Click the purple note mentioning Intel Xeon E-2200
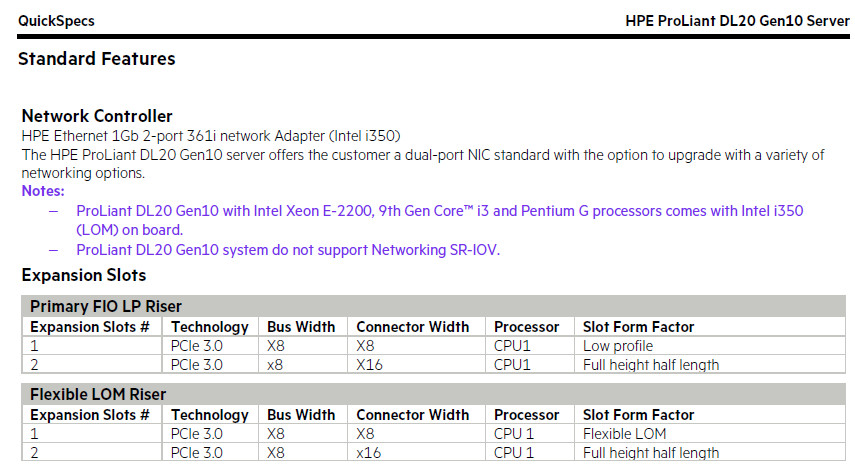 [x=440, y=212]
